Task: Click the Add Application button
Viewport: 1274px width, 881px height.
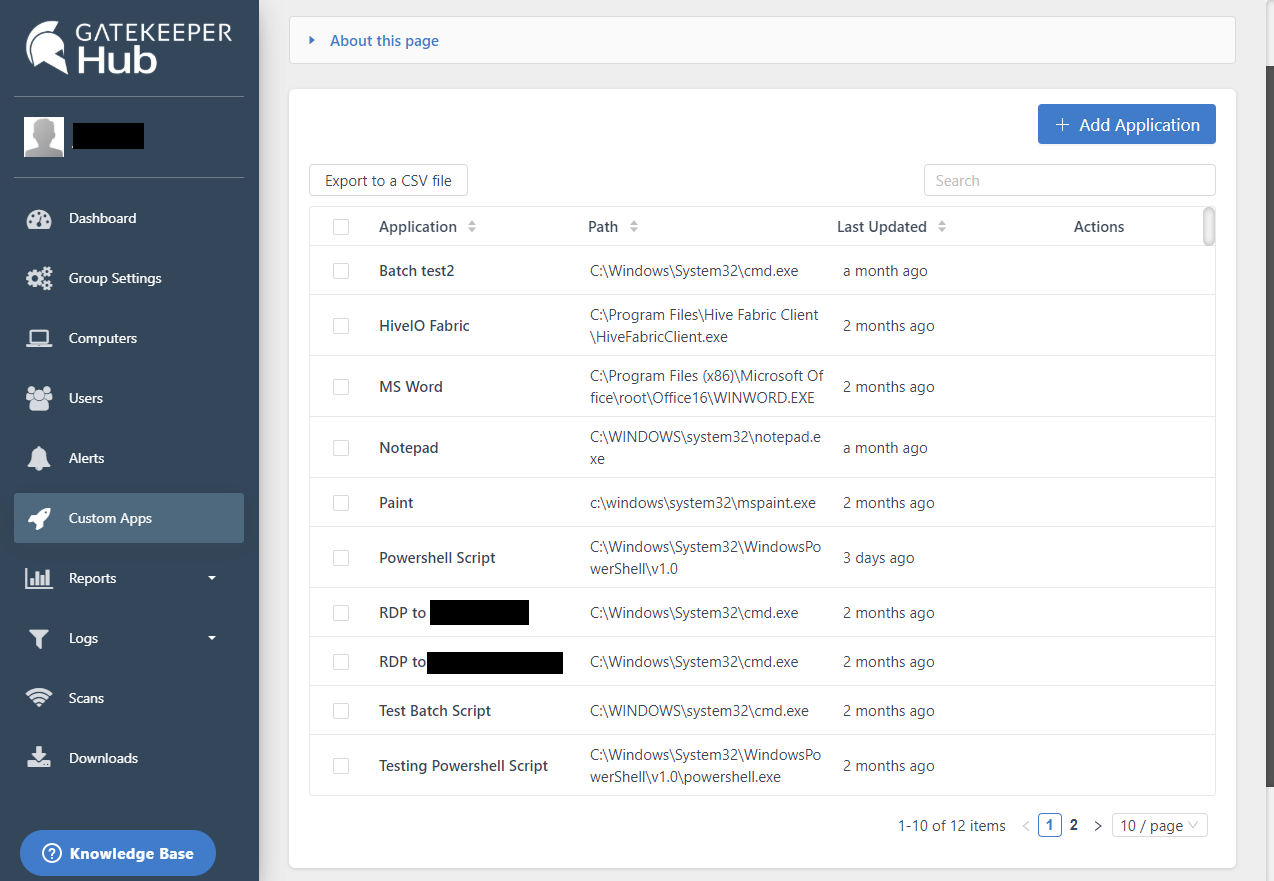Action: (1126, 125)
